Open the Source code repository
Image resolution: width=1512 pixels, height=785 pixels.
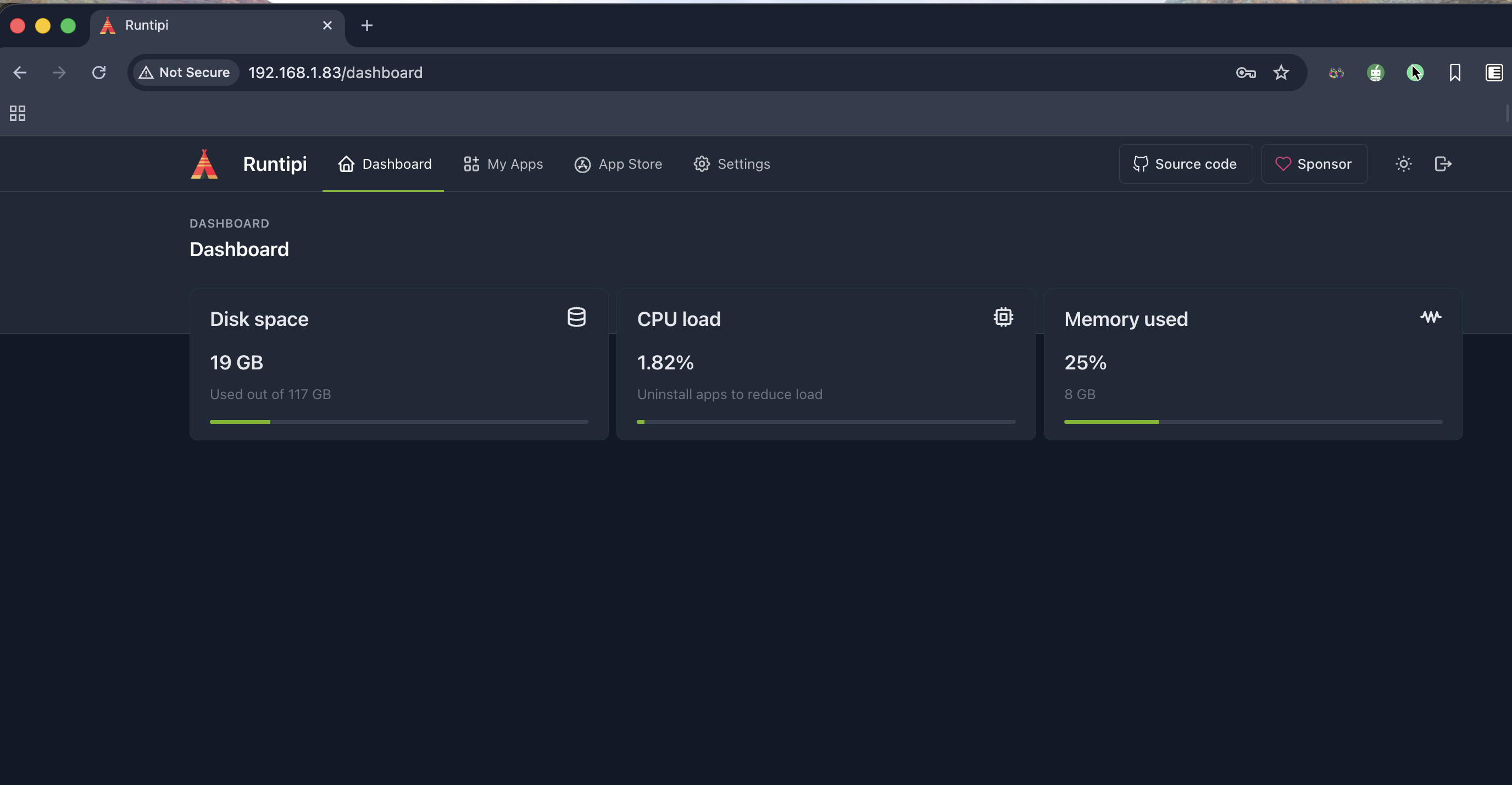(1186, 164)
